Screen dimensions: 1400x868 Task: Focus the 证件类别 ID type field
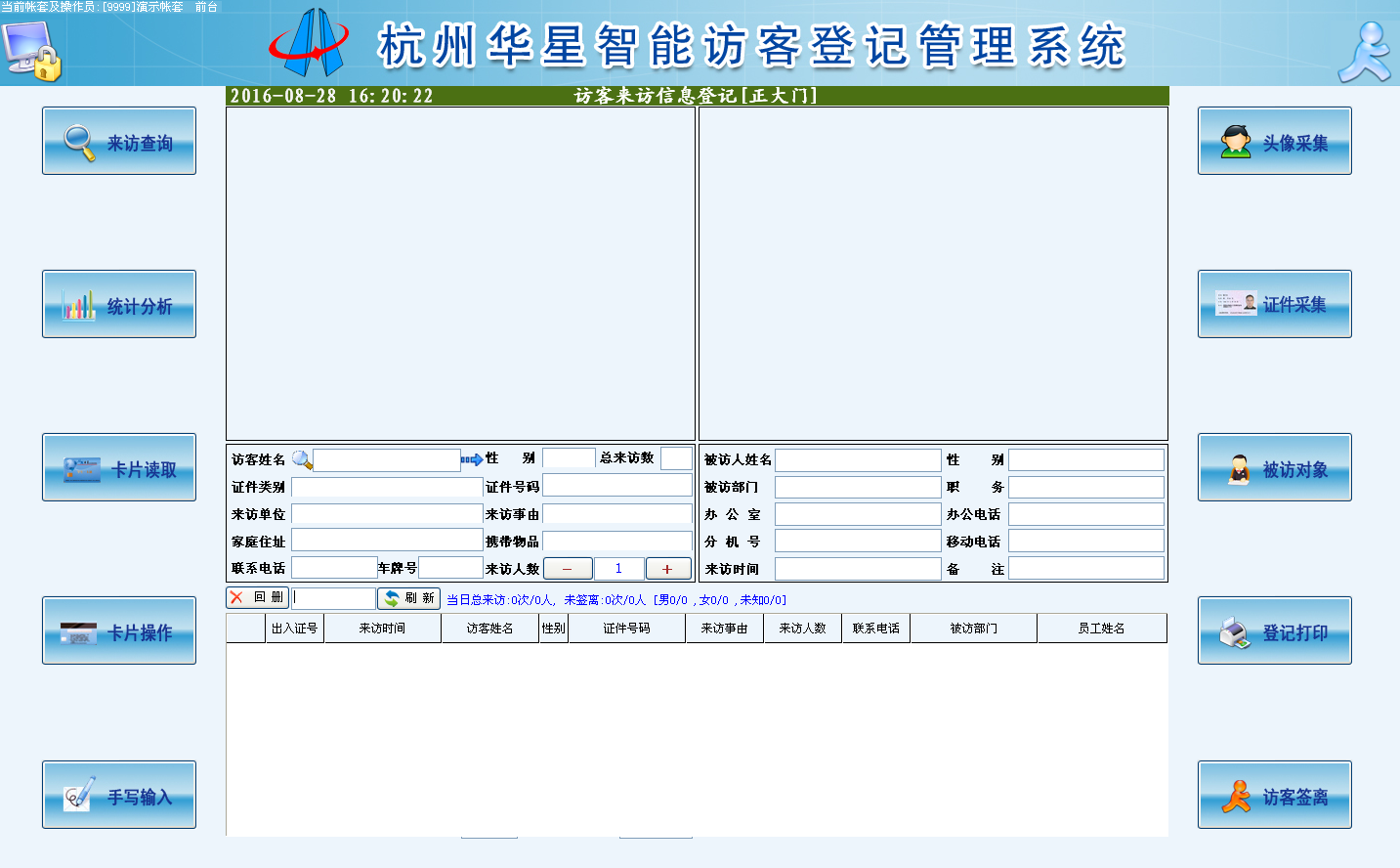[x=387, y=487]
